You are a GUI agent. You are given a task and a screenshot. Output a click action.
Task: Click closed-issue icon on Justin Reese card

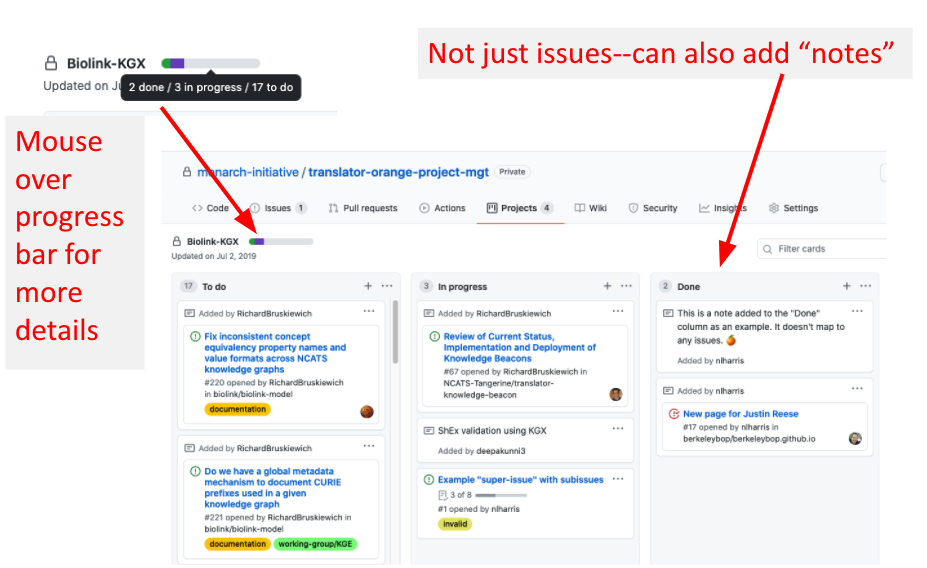pos(674,414)
